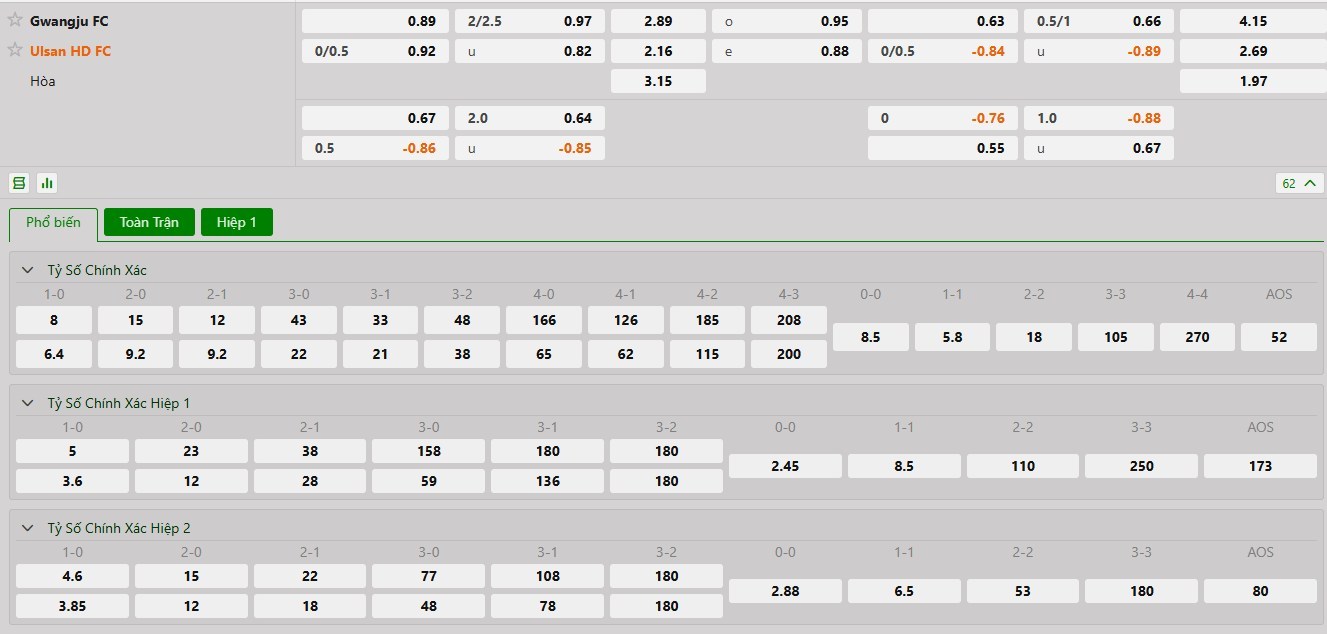
Task: Pick Hiệp 2 AOS odds 80
Action: [1260, 591]
